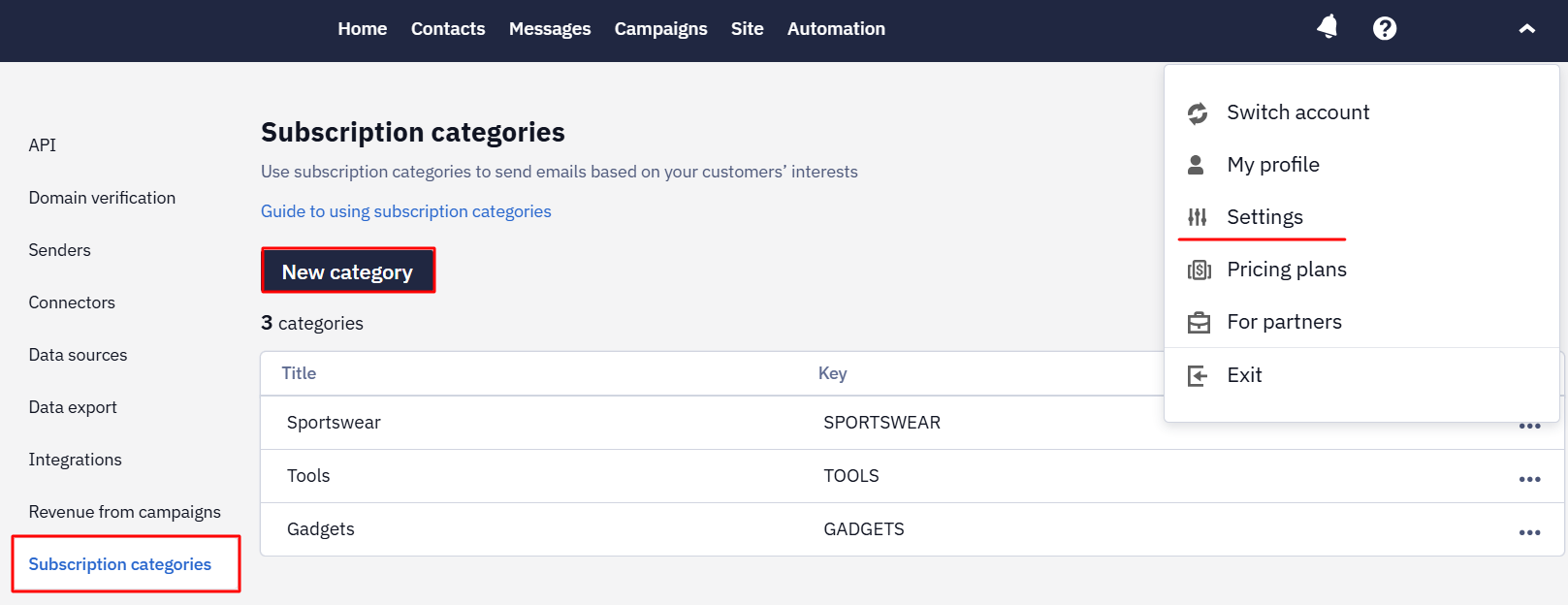Open Integrations in sidebar

click(x=75, y=460)
